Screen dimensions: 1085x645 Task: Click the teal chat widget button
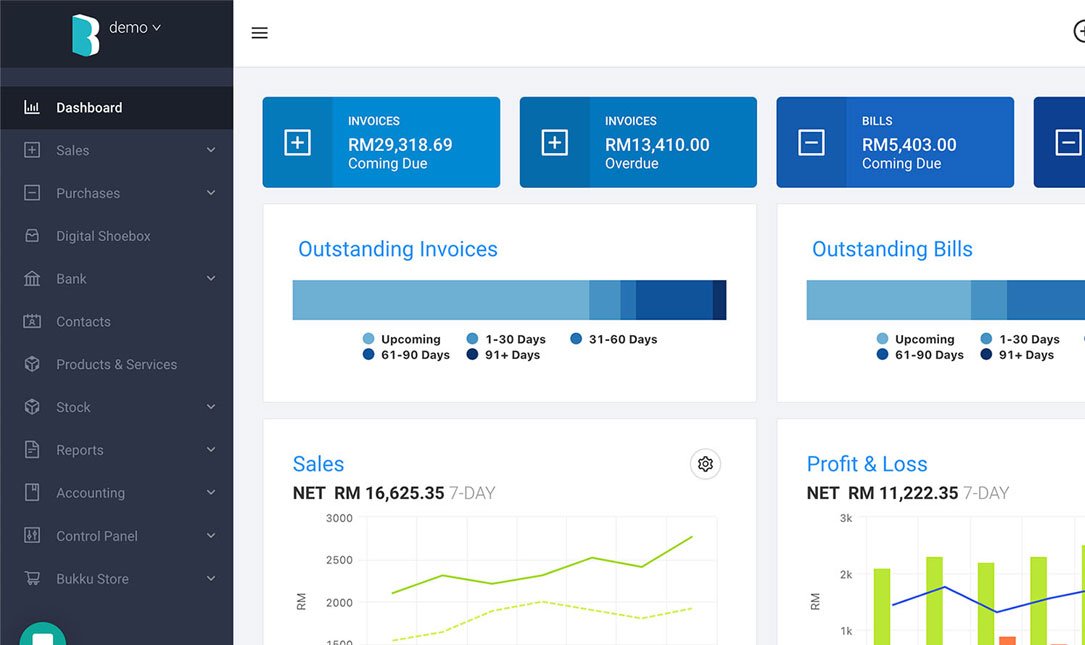(x=43, y=634)
